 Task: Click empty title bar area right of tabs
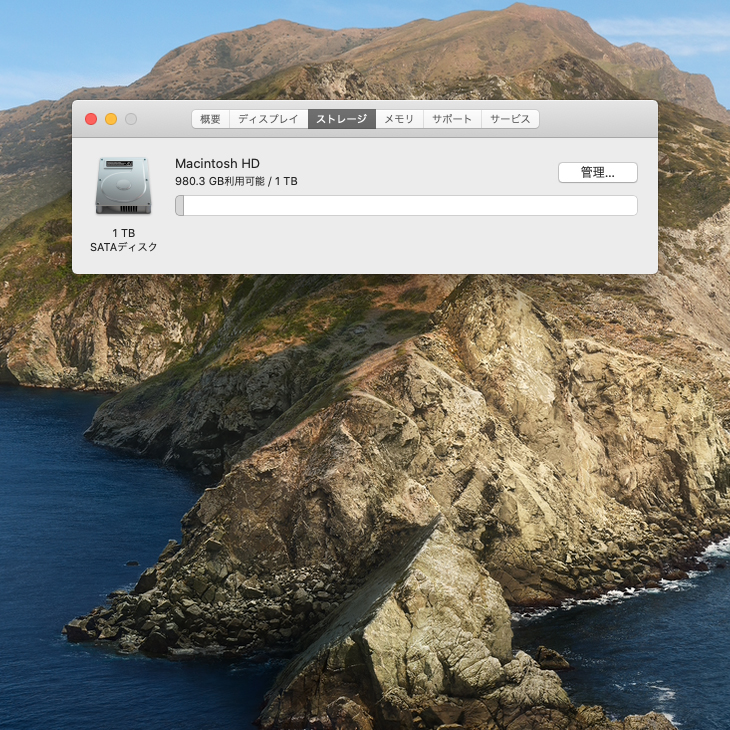coord(598,119)
